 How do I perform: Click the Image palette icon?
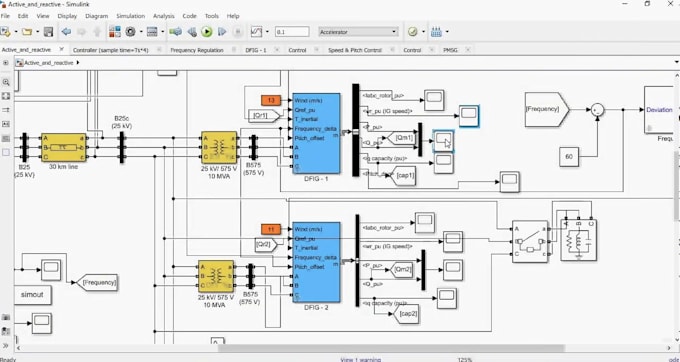coord(6,138)
